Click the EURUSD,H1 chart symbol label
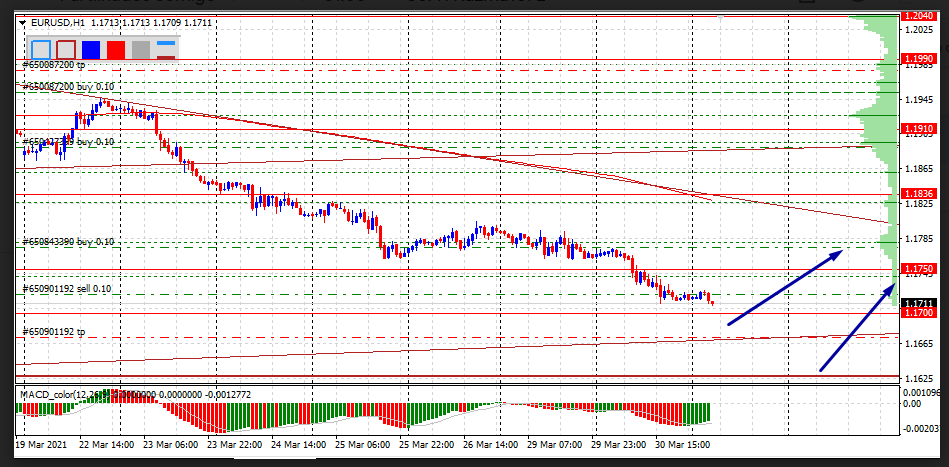 click(57, 20)
